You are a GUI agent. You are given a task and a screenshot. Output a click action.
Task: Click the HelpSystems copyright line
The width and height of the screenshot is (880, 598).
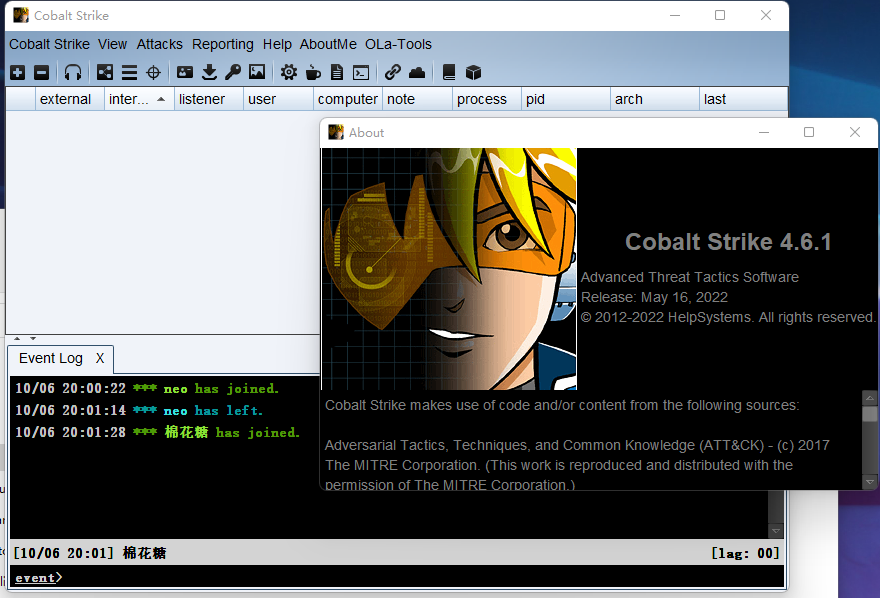728,318
